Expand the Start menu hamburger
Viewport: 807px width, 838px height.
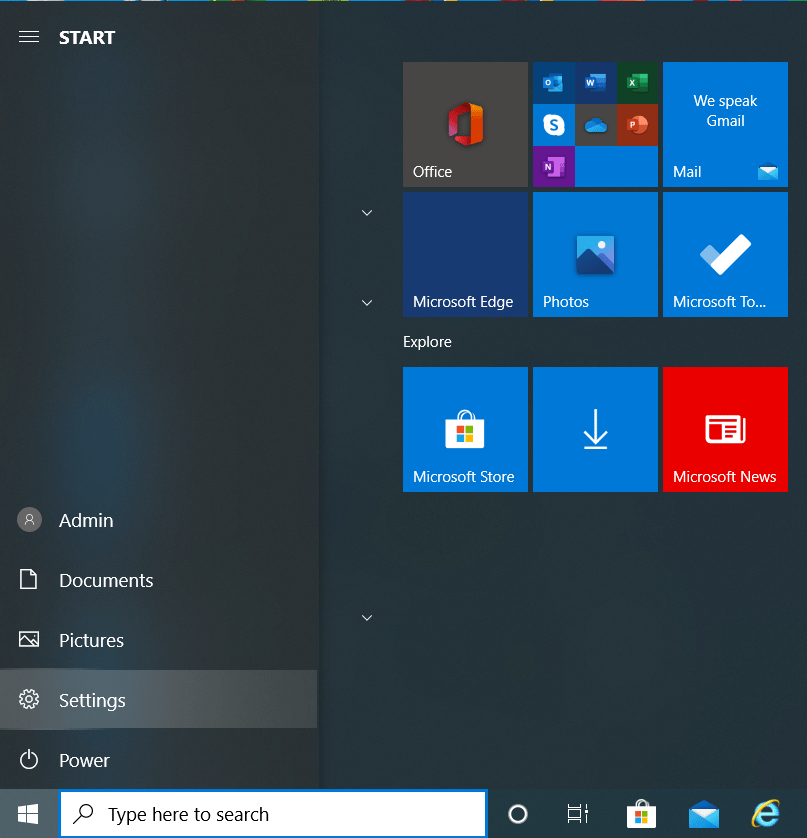point(29,37)
